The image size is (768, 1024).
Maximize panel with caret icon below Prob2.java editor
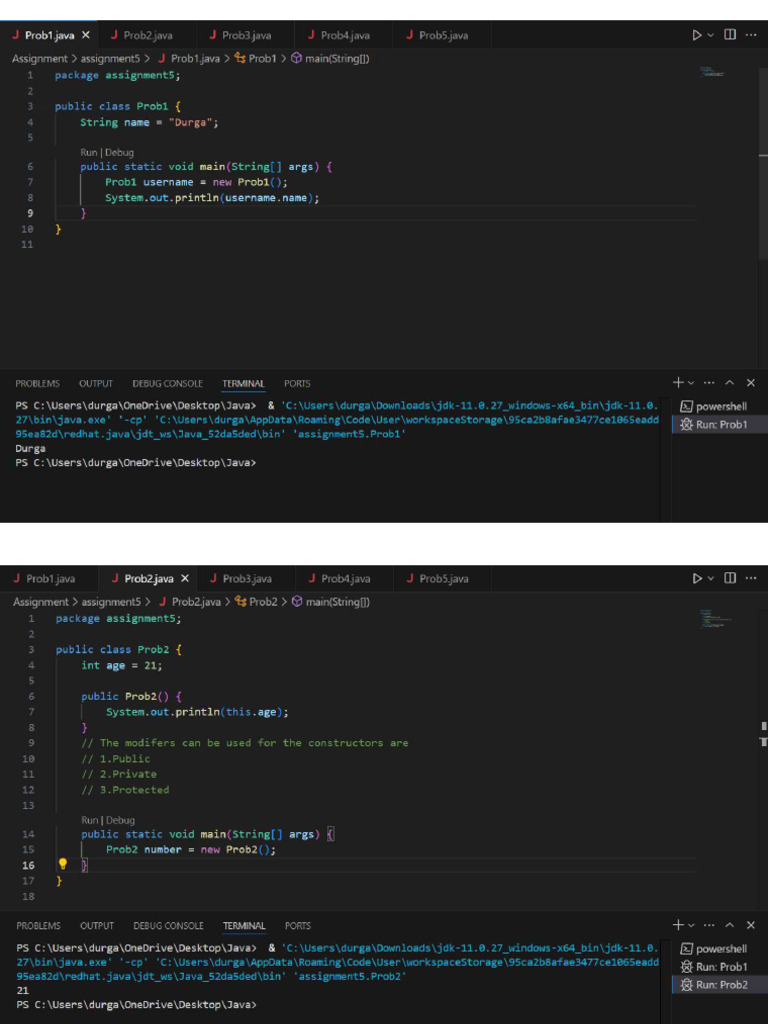(x=730, y=925)
